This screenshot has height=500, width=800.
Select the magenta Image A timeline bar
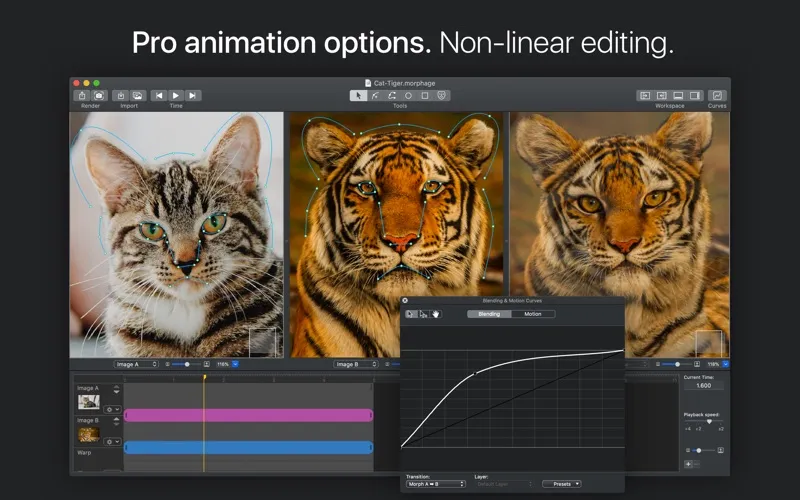coord(248,415)
